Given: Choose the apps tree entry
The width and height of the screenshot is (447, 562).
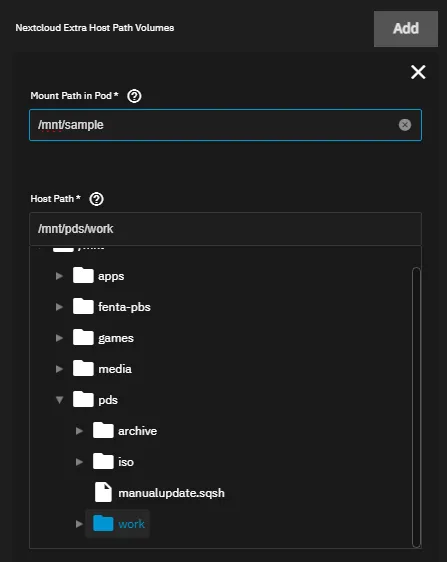Looking at the screenshot, I should [x=111, y=276].
